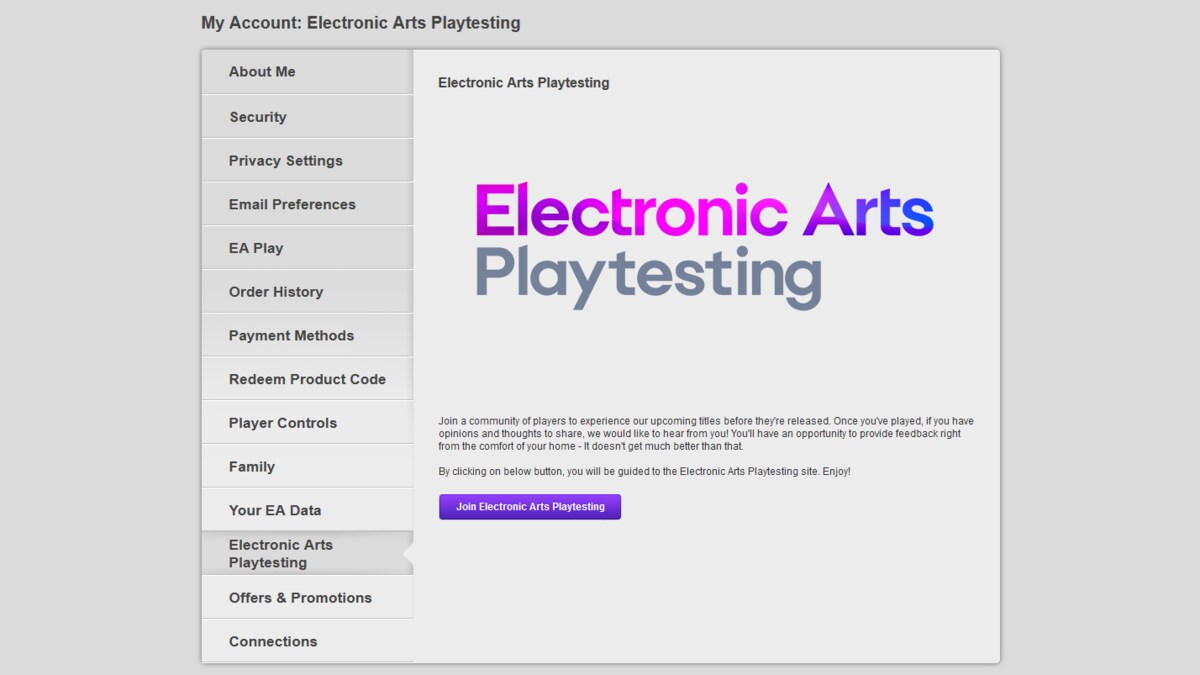This screenshot has width=1200, height=675.
Task: Open Player Controls settings
Action: pyautogui.click(x=307, y=423)
